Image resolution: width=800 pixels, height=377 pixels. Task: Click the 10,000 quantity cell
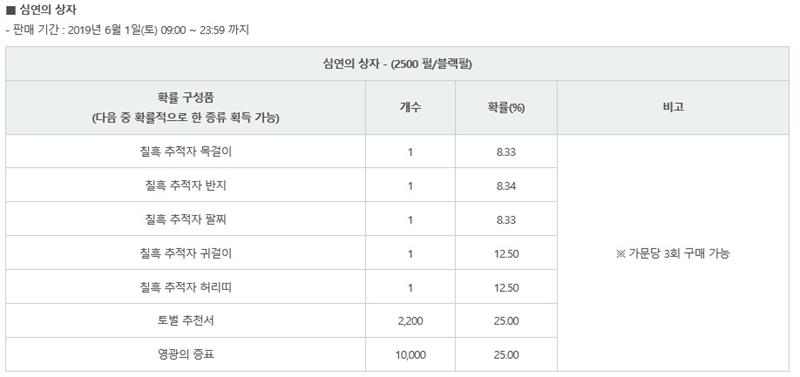point(410,355)
